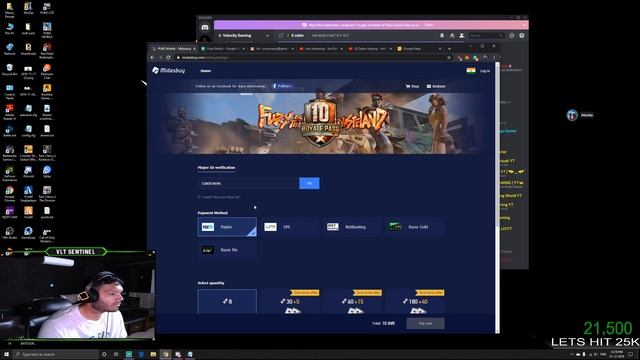Image resolution: width=640 pixels, height=360 pixels.
Task: Select the 60+15 UC quantity option
Action: click(x=353, y=302)
